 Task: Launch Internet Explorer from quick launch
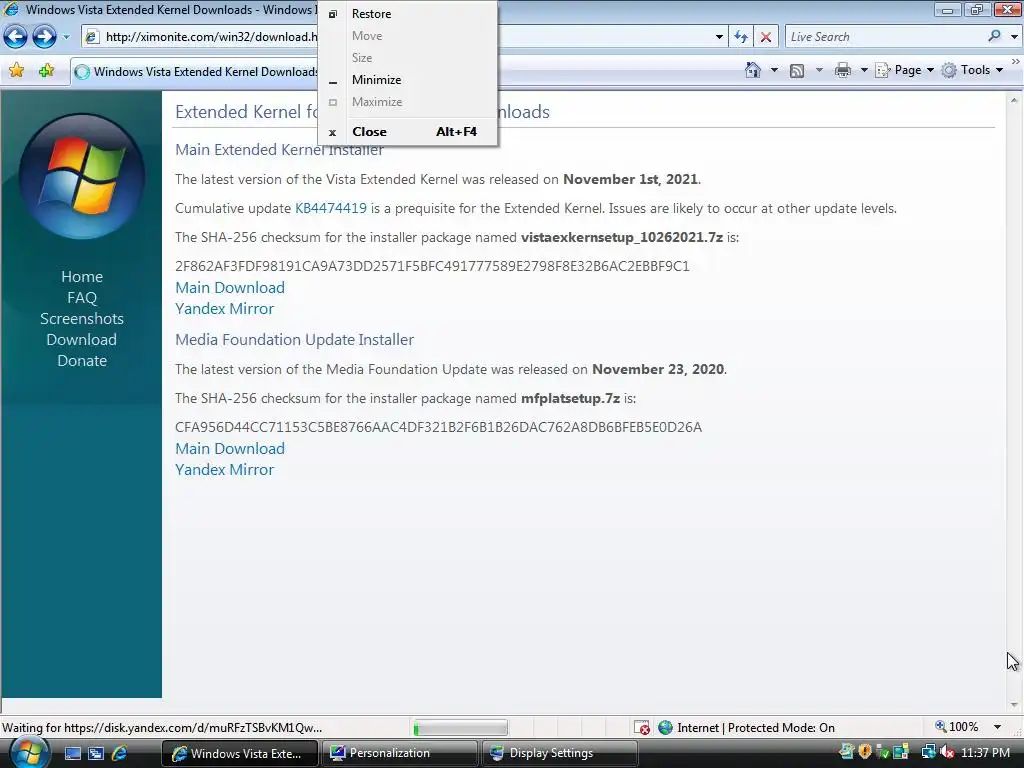120,753
